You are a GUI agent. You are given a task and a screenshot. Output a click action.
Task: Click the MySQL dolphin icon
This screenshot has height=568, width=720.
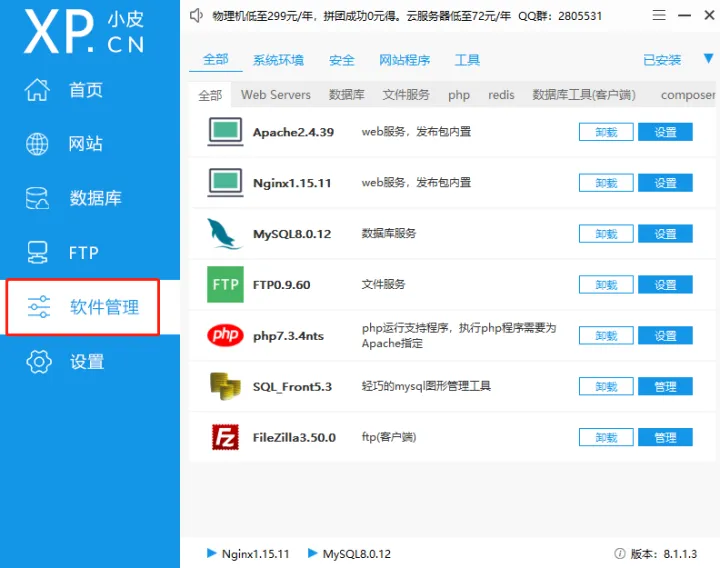click(224, 234)
